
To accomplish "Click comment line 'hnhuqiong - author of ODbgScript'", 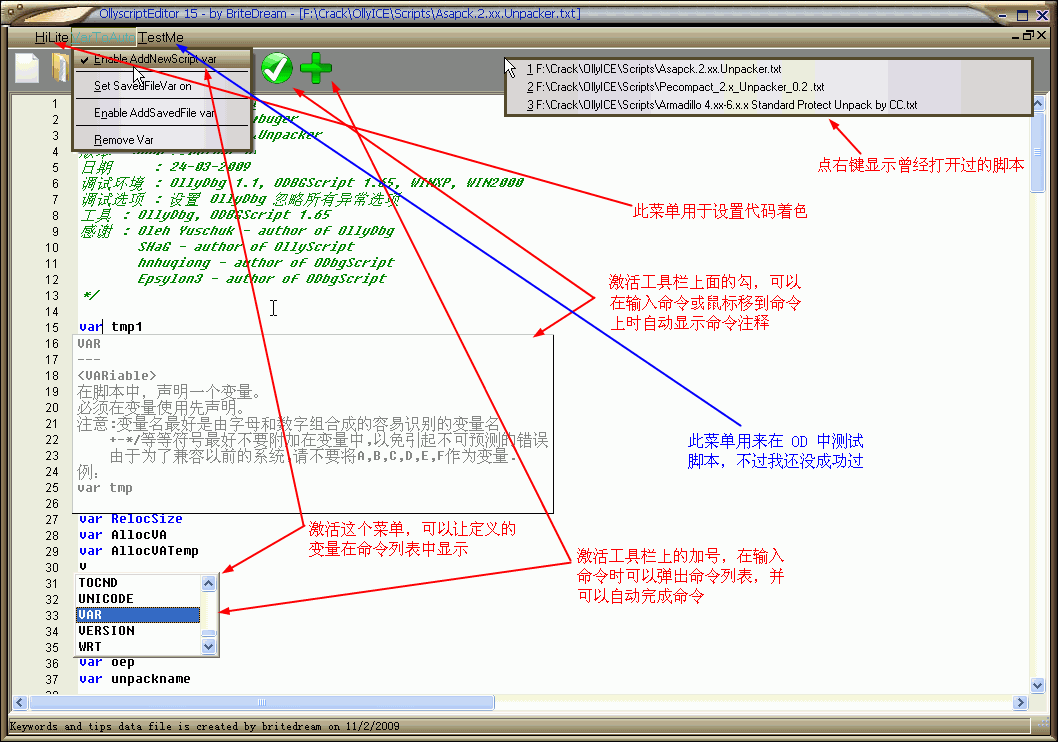I will click(x=266, y=262).
